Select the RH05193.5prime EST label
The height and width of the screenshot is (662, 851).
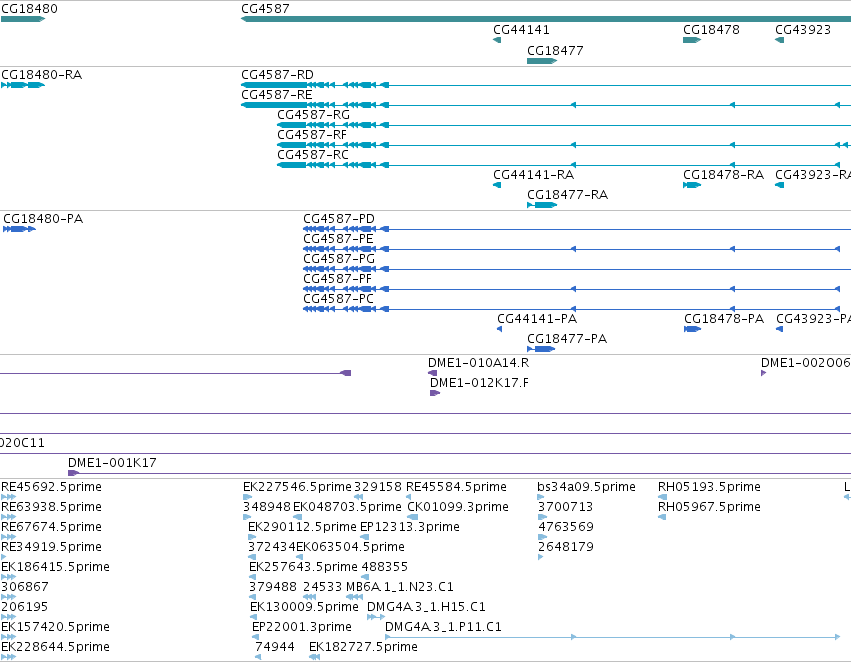tap(709, 487)
